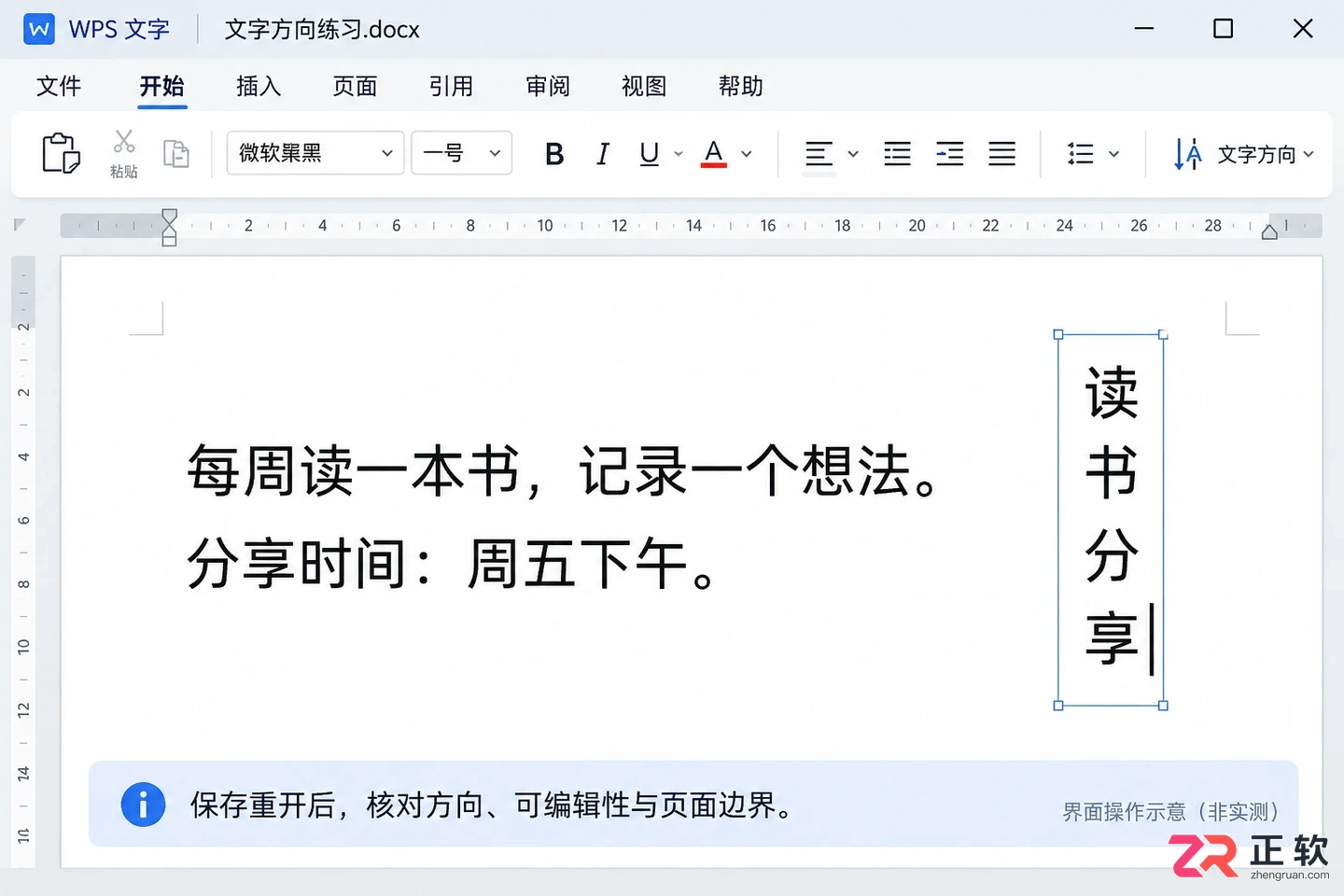Toggle italic formatting

(x=603, y=154)
